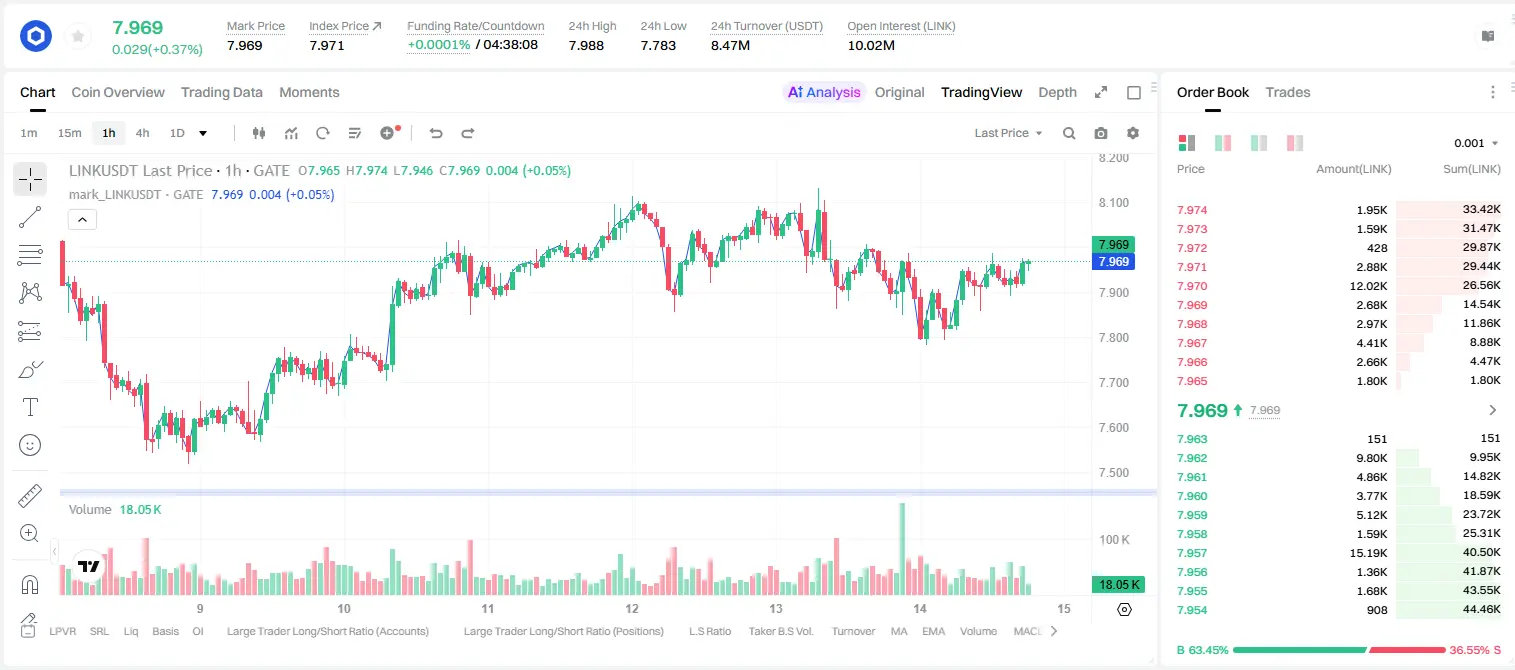Select the 4h timeframe

point(142,133)
